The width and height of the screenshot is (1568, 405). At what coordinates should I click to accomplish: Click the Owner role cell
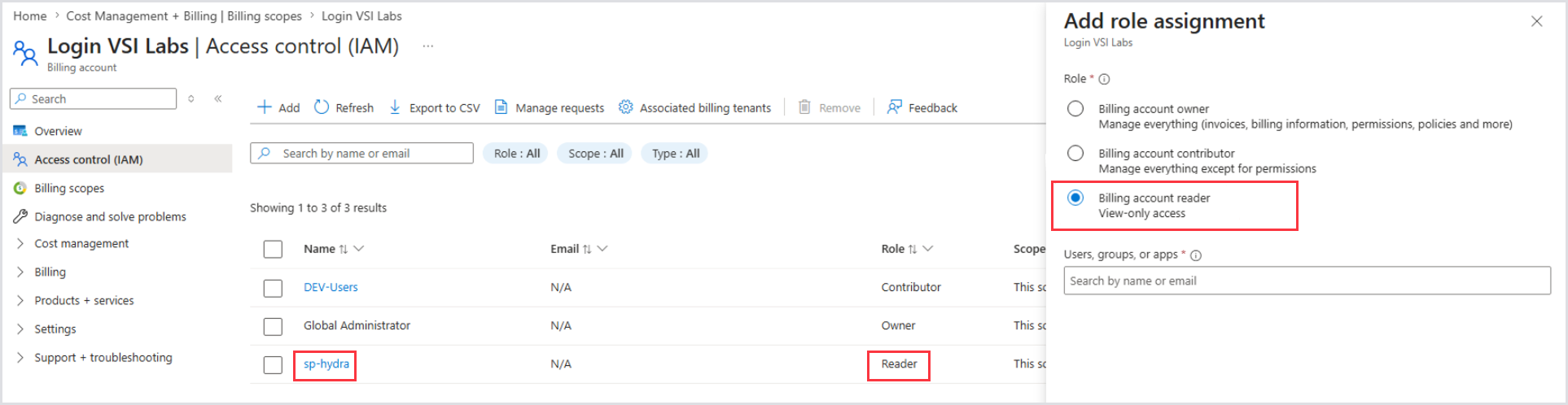coord(898,325)
